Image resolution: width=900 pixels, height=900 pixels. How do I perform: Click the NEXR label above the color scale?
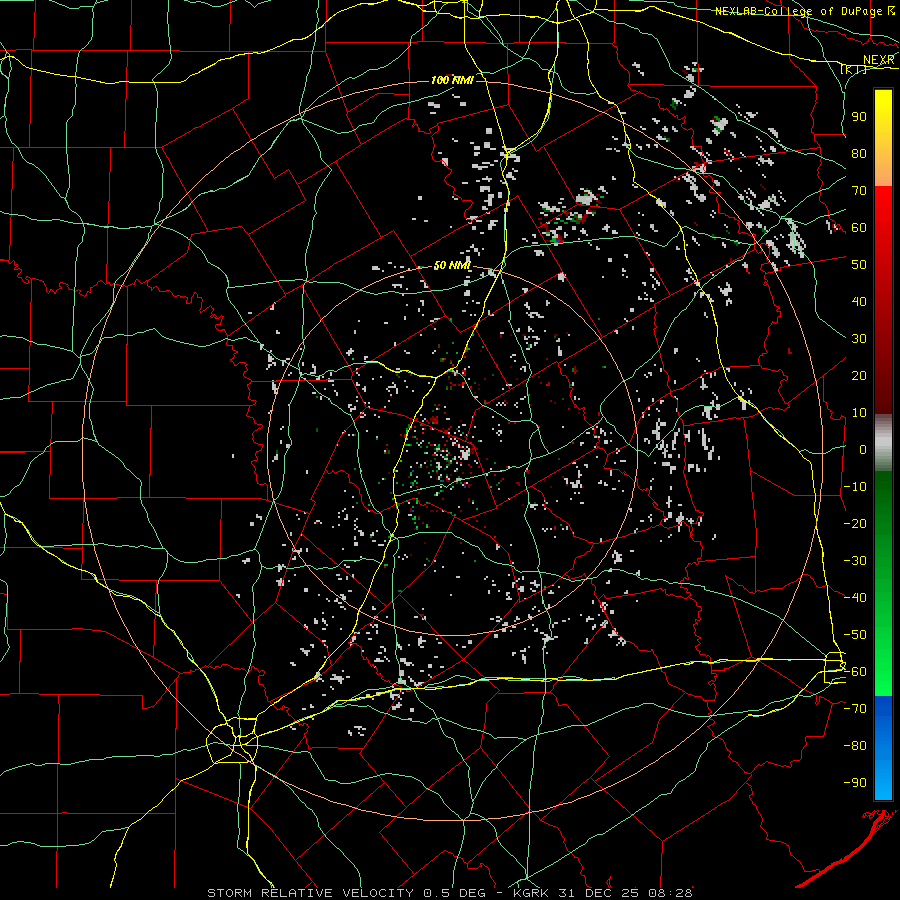879,60
